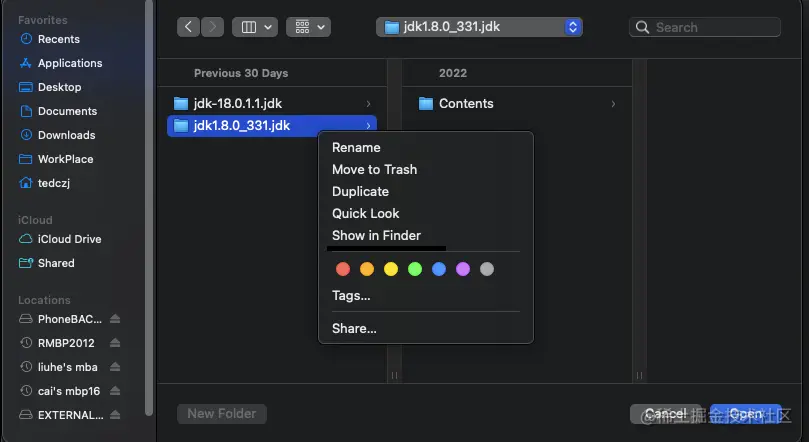The image size is (809, 442).
Task: Select the jdk-18.0.1.1.jdk folder
Action: [x=272, y=104]
